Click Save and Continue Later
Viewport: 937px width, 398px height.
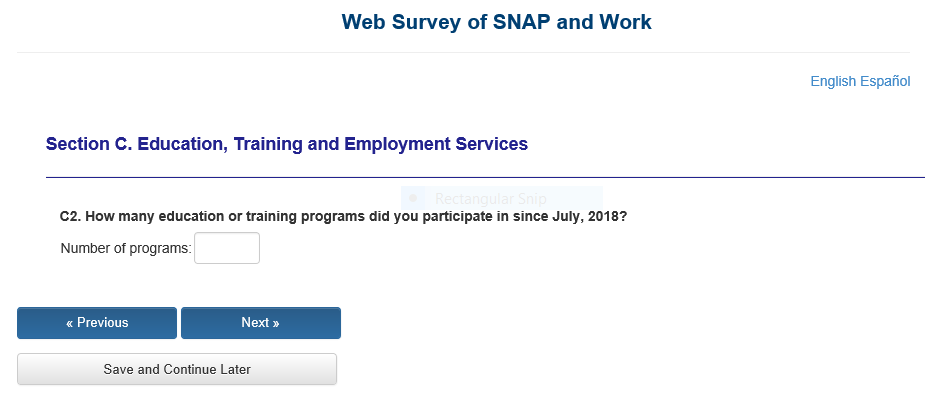click(177, 369)
